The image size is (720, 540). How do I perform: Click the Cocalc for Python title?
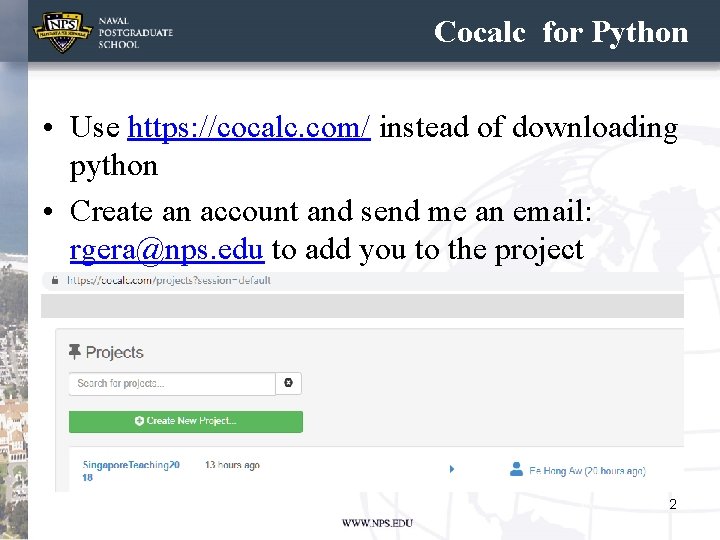561,32
